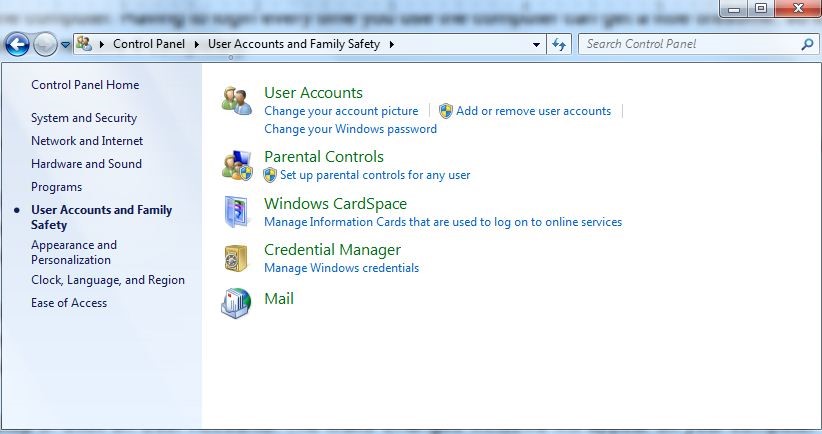This screenshot has width=822, height=434.
Task: Click shield icon beside Add or remove accounts
Action: point(446,111)
